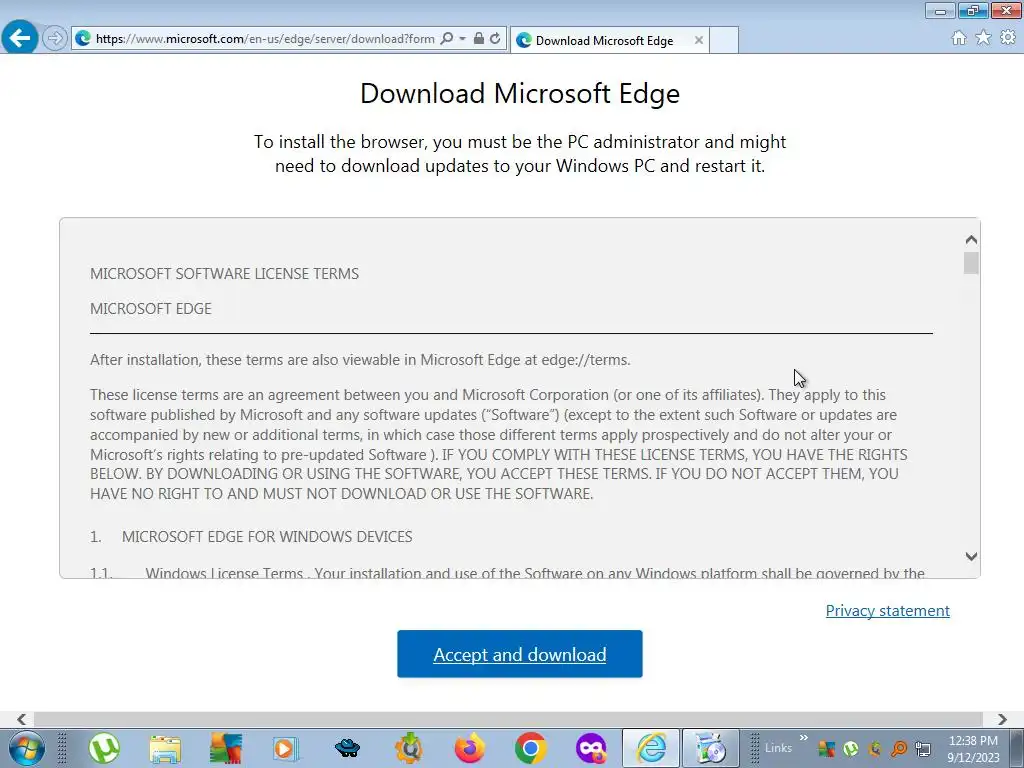Launch uTorrent from the taskbar
Image resolution: width=1024 pixels, height=768 pixels.
tap(104, 748)
